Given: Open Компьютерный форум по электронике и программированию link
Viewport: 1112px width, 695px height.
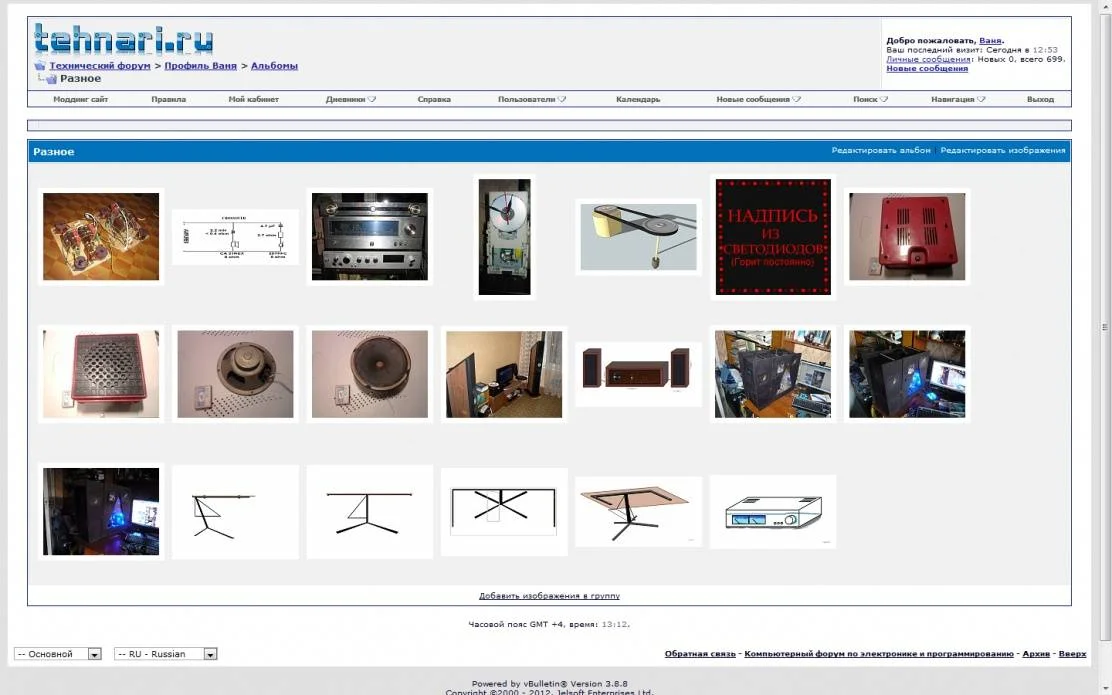Looking at the screenshot, I should click(879, 654).
